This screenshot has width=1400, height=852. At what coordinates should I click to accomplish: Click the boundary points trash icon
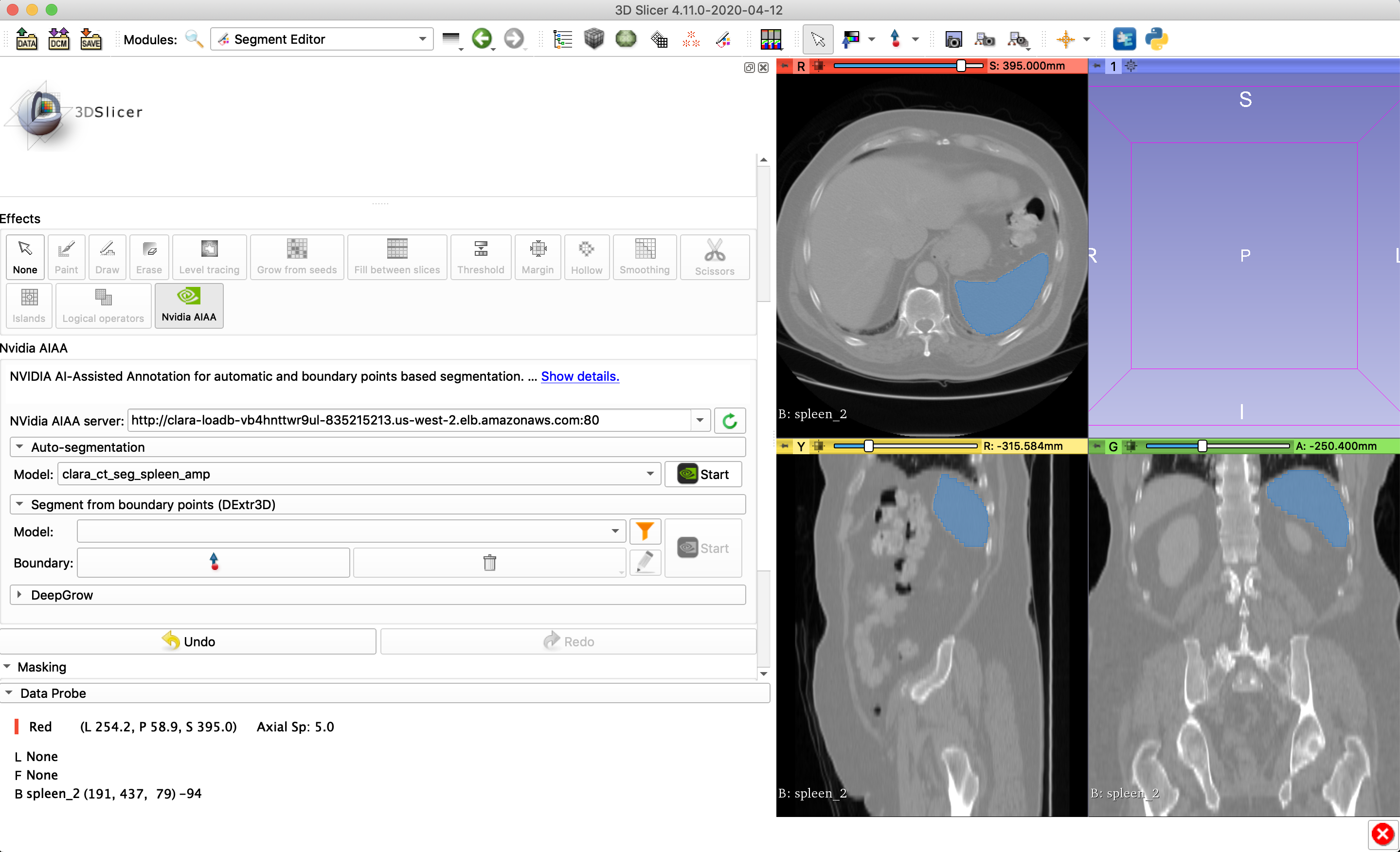tap(489, 562)
